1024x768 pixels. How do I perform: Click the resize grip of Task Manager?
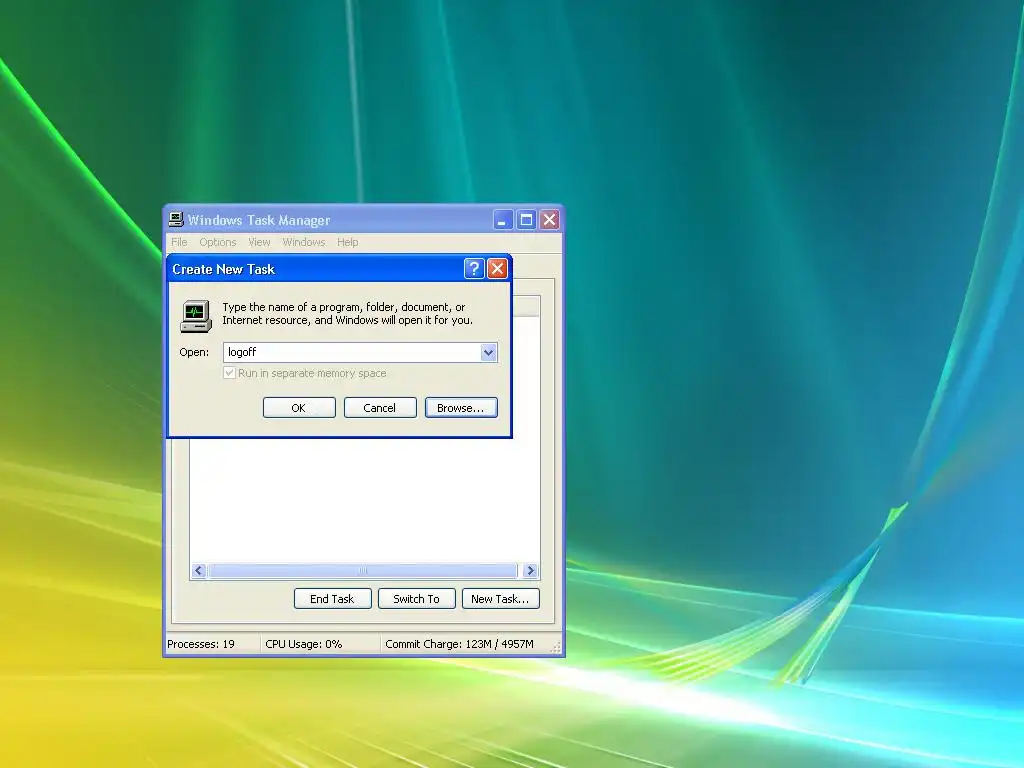click(x=556, y=647)
